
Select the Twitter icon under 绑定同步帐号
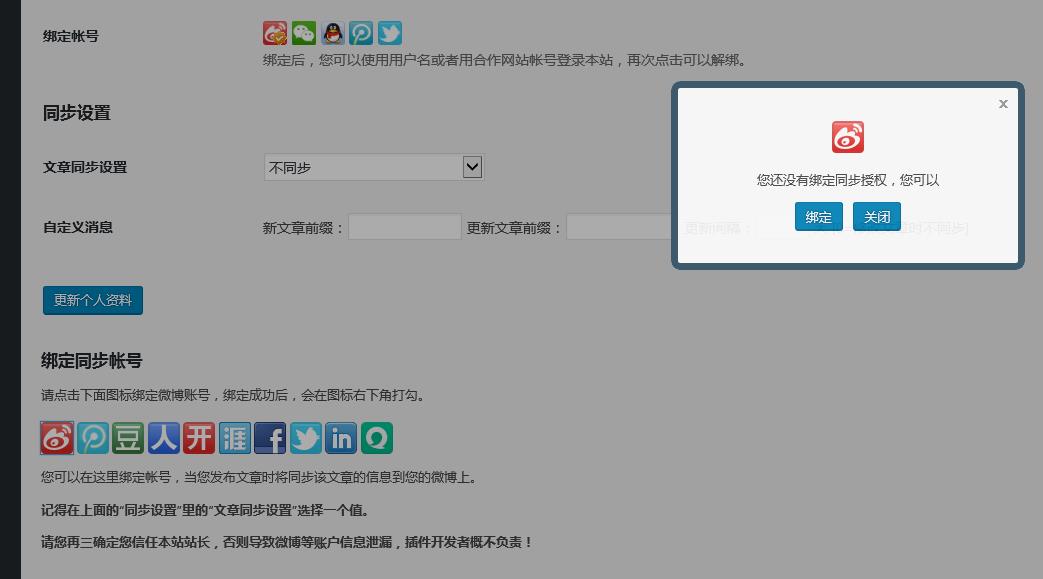coord(306,438)
